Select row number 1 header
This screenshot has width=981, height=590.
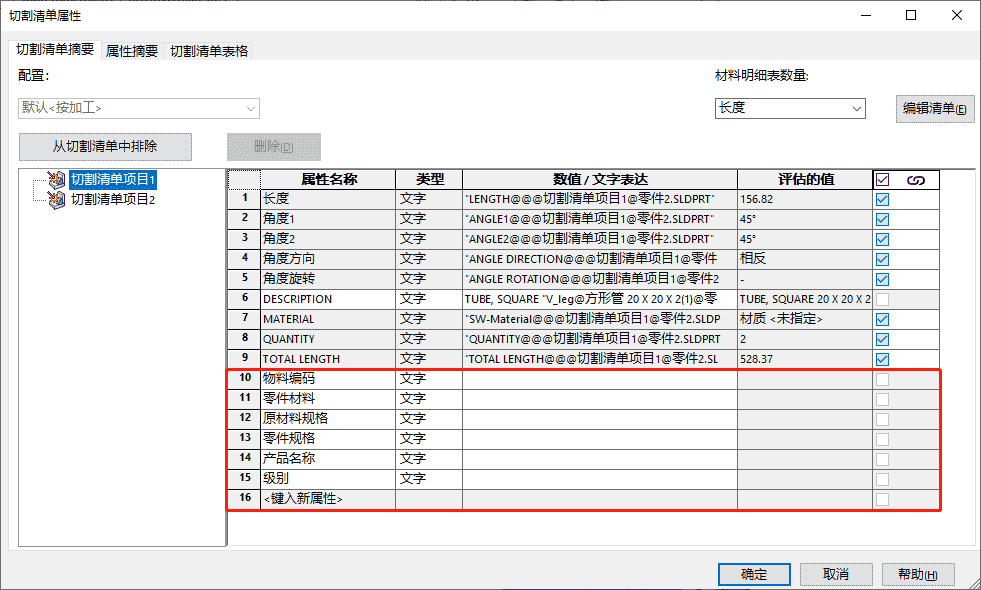click(x=245, y=199)
